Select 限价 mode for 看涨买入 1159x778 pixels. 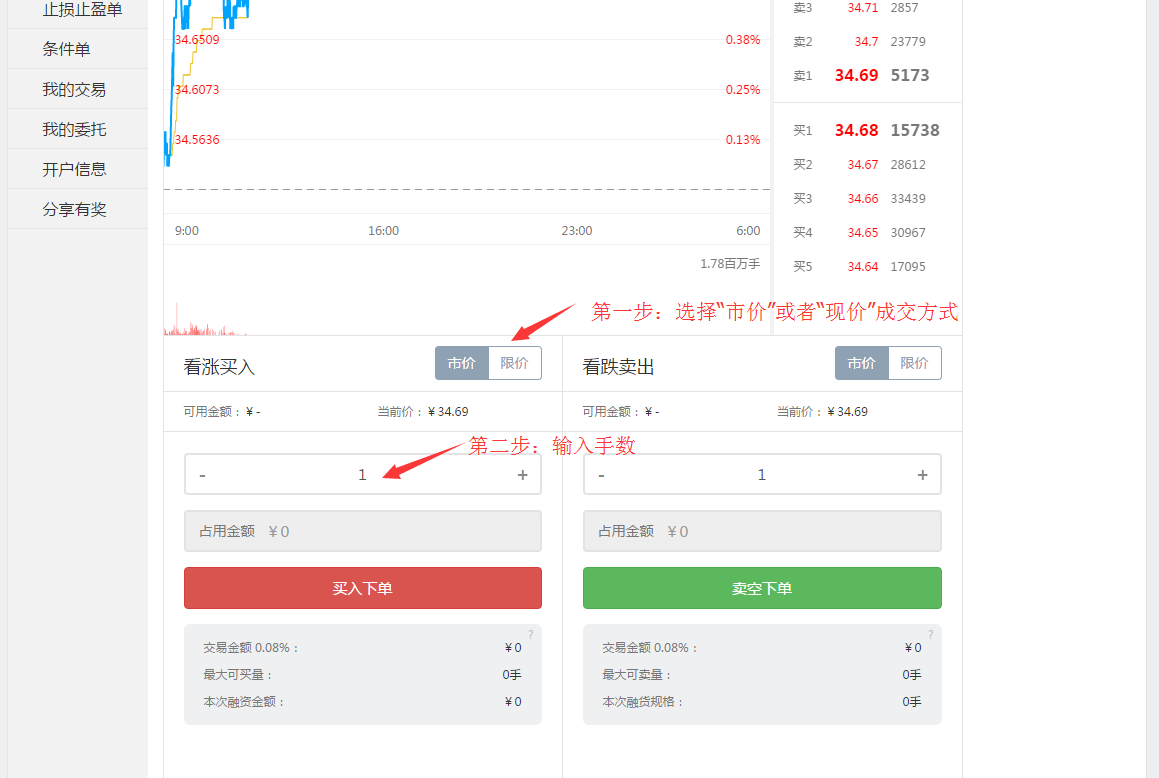pos(514,362)
